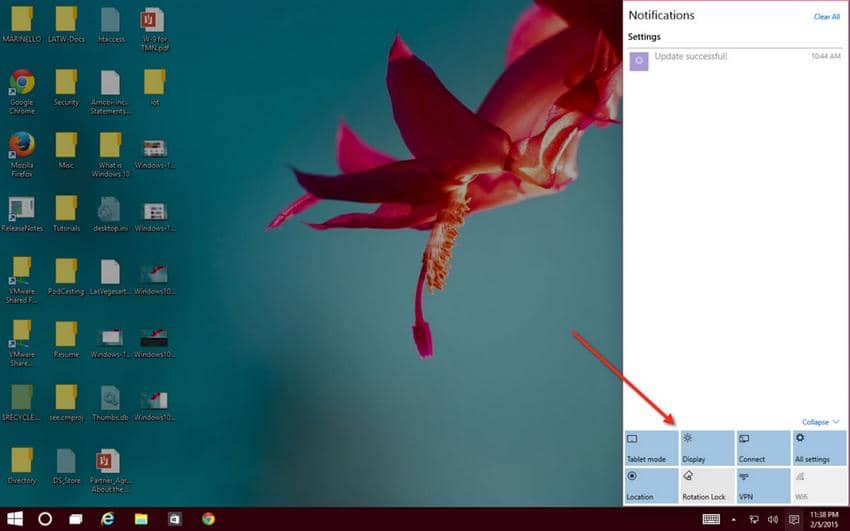Open the touch keyboard from taskbar
The width and height of the screenshot is (850, 531).
(x=712, y=519)
